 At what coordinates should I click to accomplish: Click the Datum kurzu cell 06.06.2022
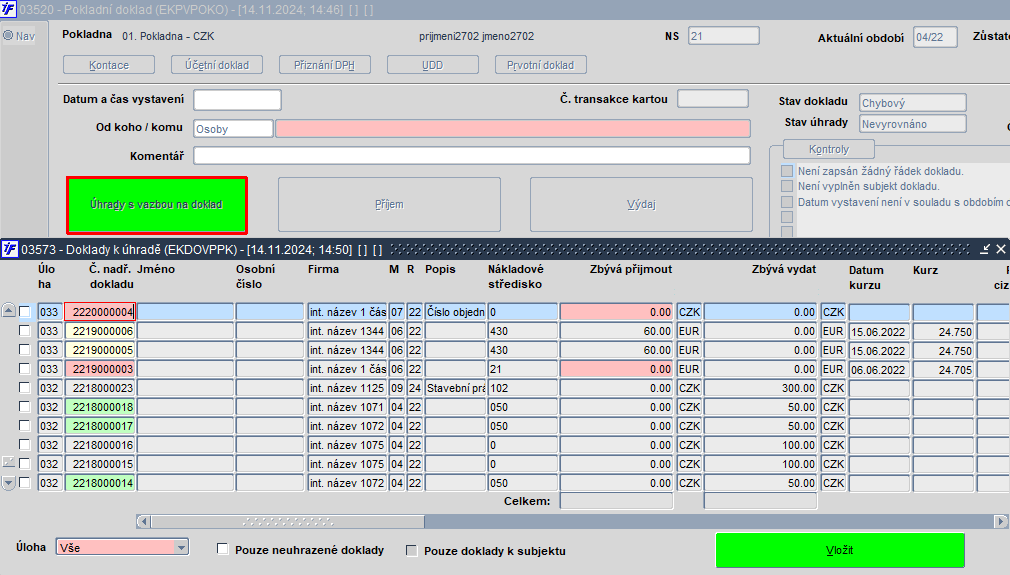point(879,370)
